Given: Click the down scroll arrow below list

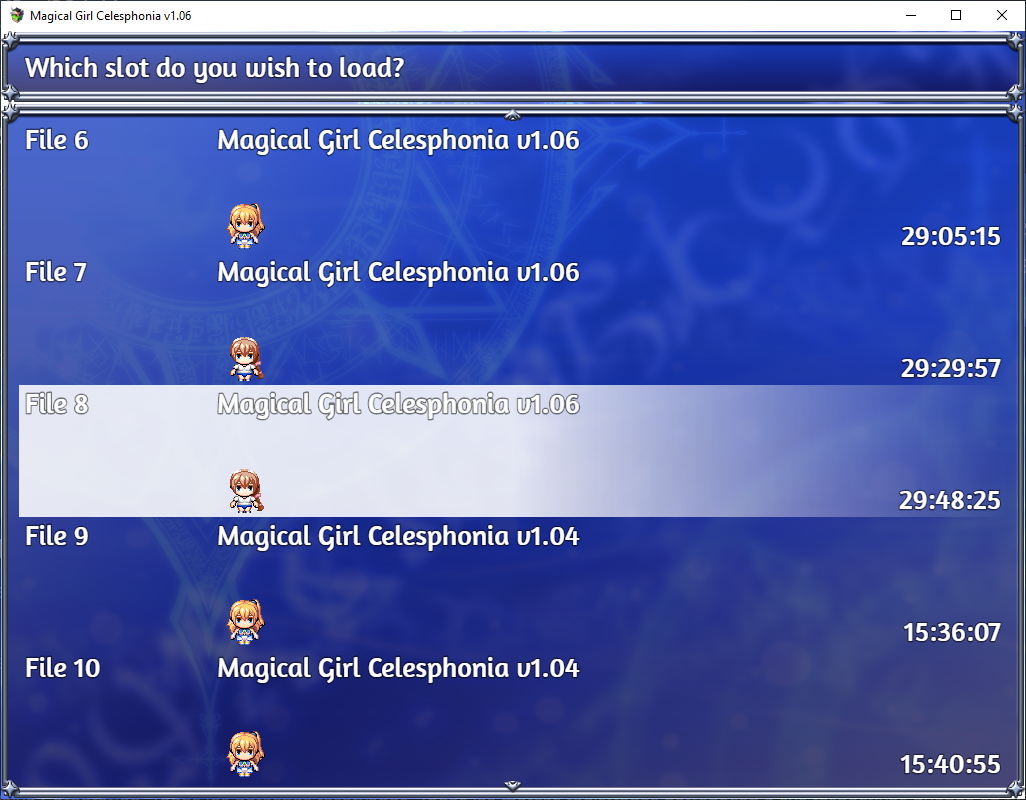Looking at the screenshot, I should pyautogui.click(x=513, y=785).
